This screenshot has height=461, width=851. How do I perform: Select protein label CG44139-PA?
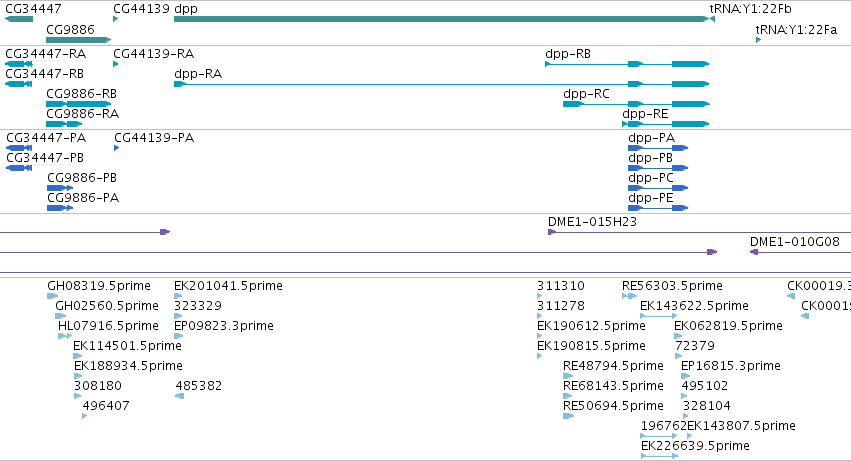click(154, 138)
